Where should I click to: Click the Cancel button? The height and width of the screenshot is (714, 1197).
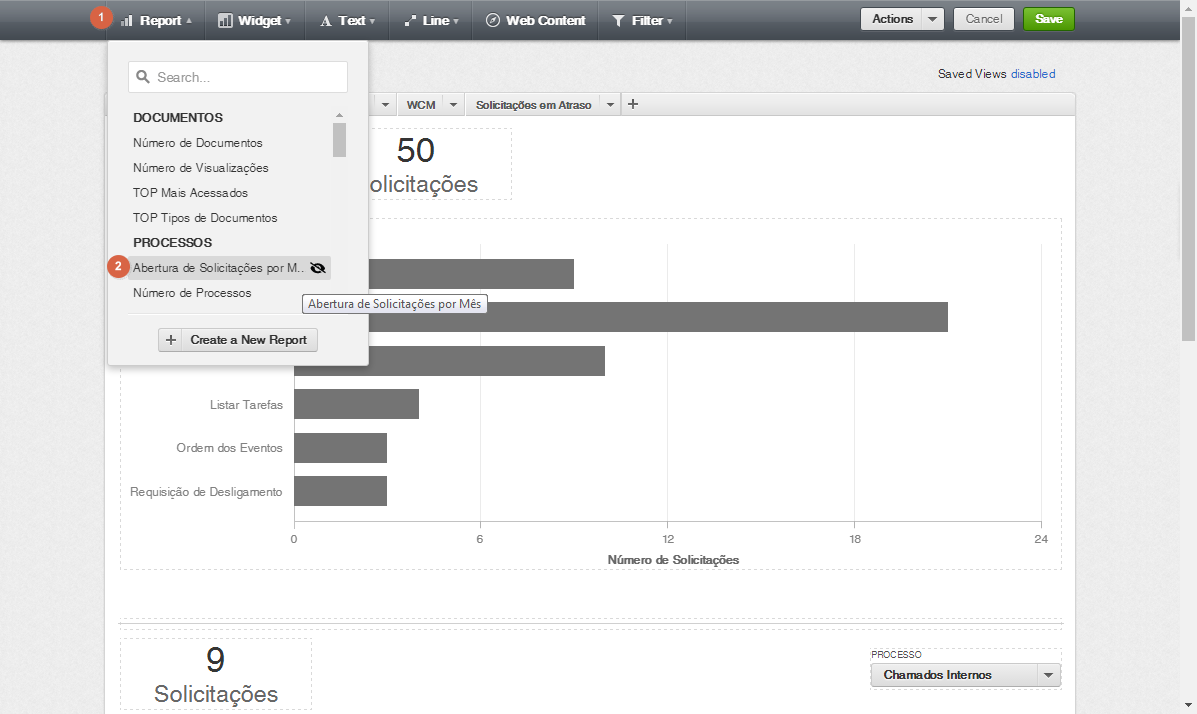click(983, 19)
